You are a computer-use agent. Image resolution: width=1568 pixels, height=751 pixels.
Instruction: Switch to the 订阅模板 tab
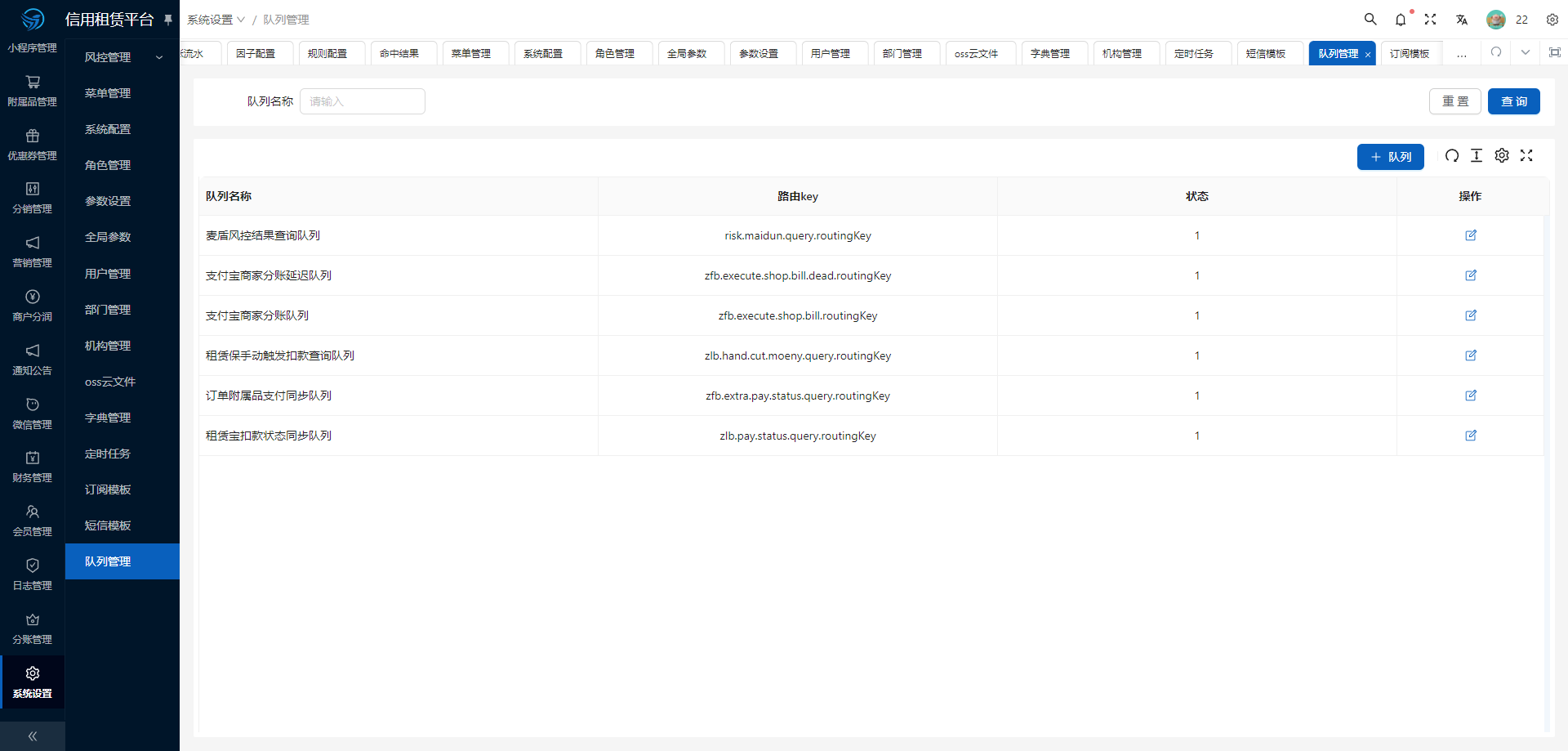tap(1412, 53)
